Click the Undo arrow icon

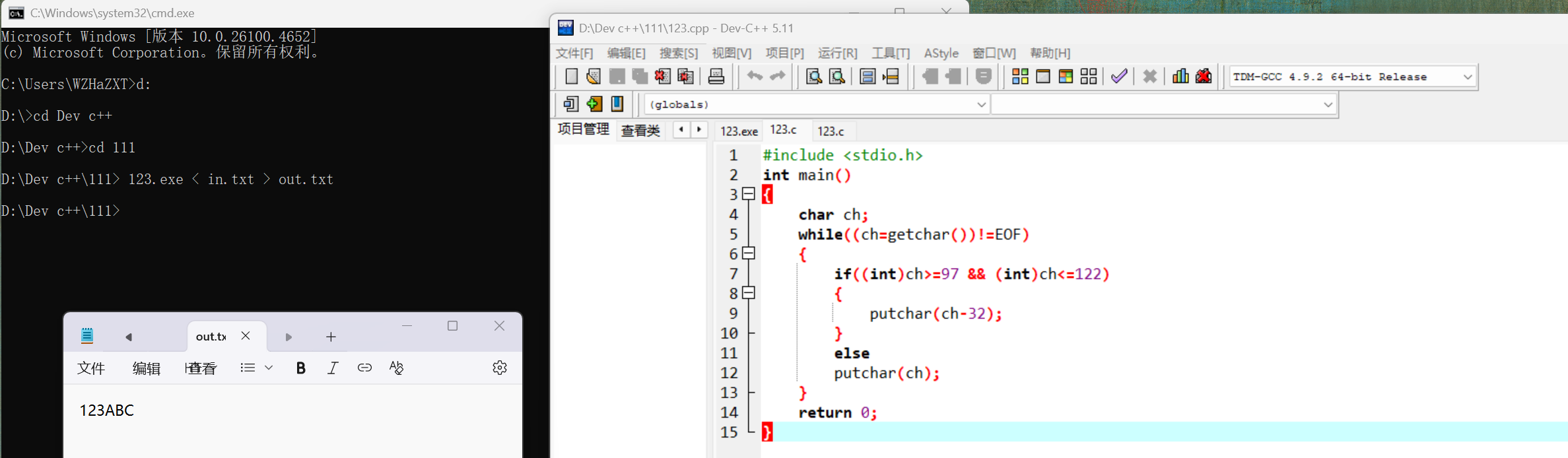755,77
